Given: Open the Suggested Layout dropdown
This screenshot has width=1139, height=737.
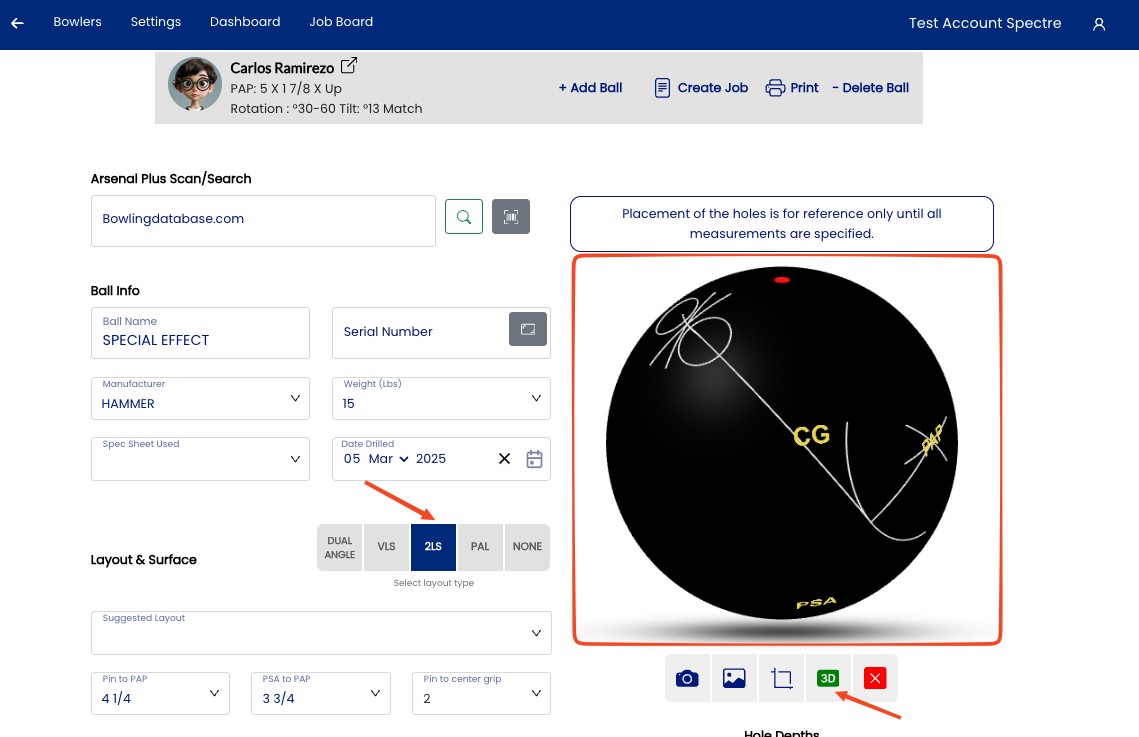Looking at the screenshot, I should coord(537,632).
